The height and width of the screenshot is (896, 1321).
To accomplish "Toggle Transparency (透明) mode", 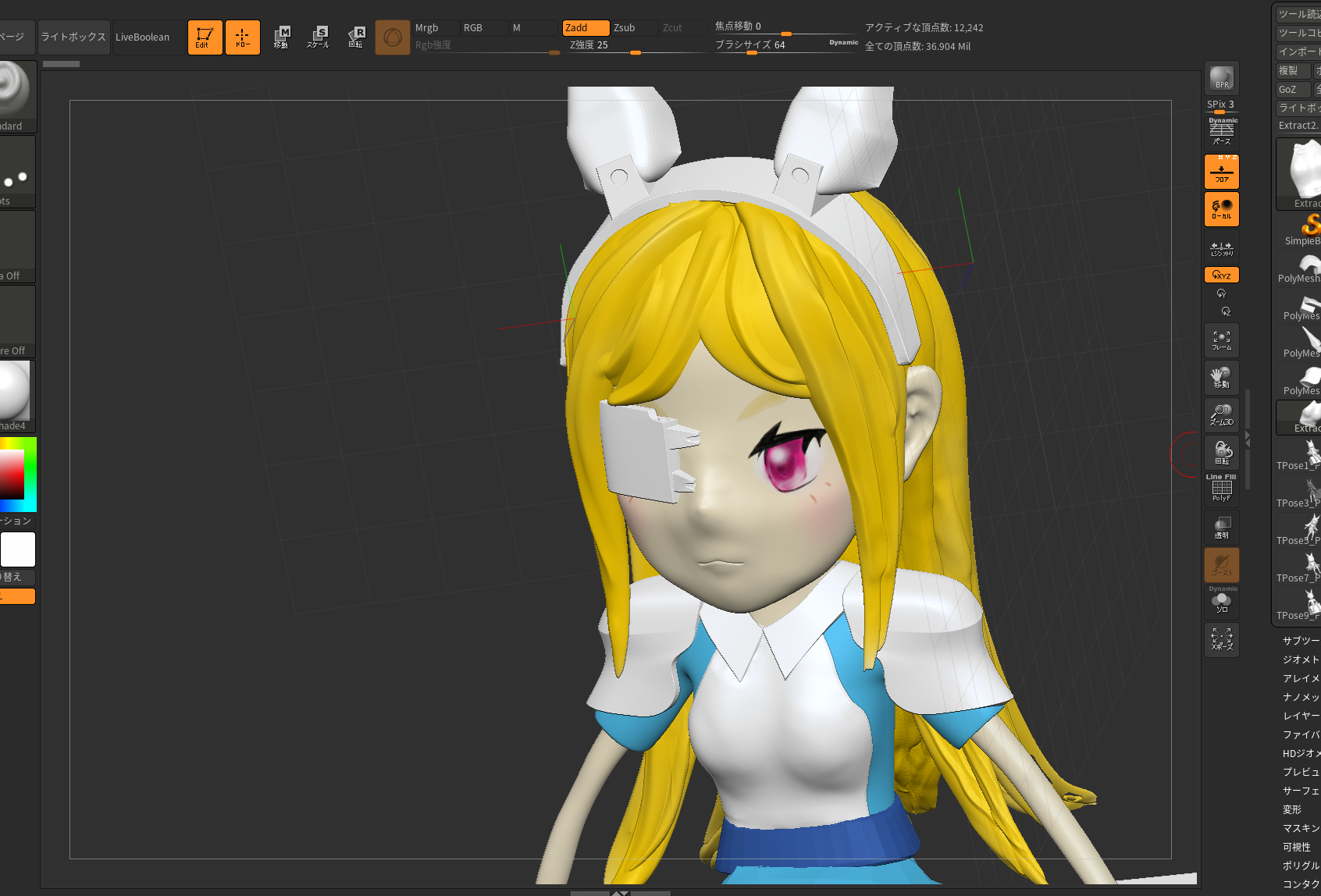I will pyautogui.click(x=1221, y=527).
